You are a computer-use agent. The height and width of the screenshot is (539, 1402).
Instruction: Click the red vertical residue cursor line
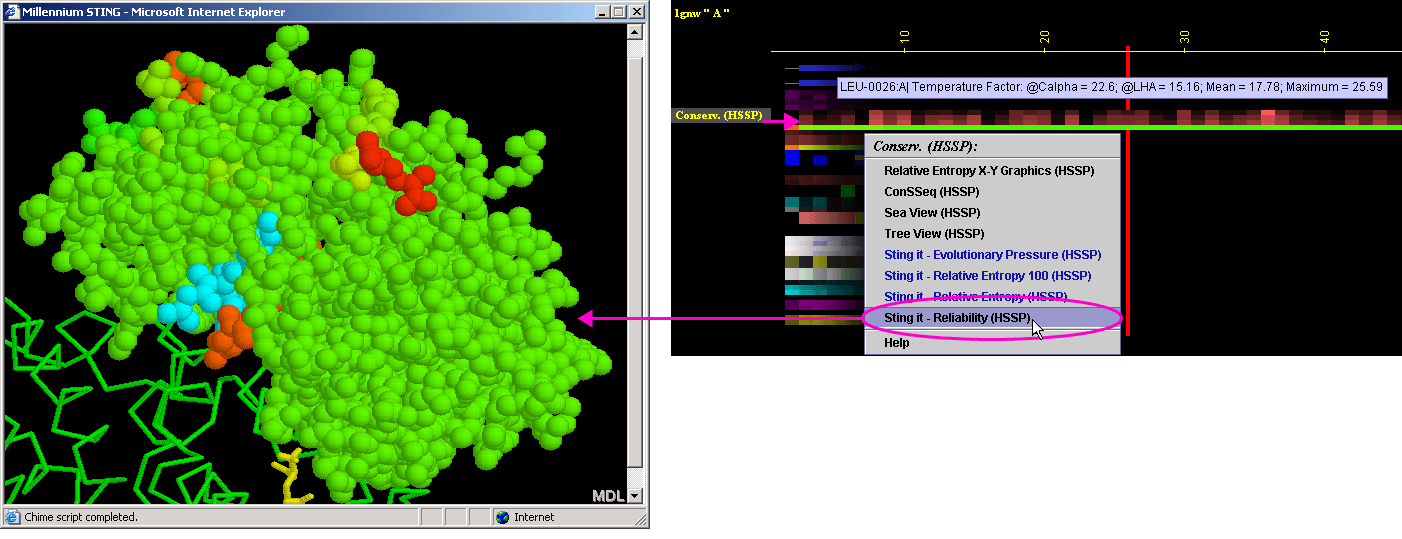[1128, 190]
